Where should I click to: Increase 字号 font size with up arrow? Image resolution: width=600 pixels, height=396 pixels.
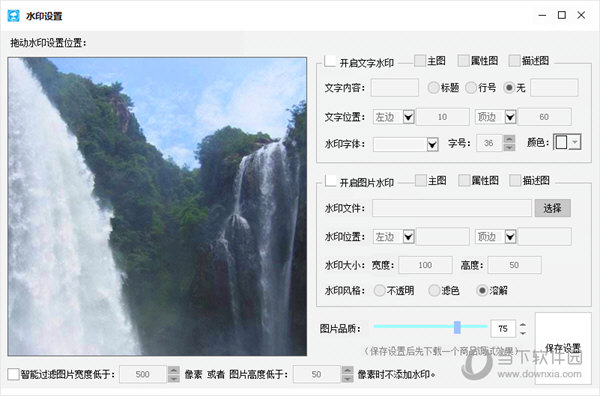pos(509,139)
